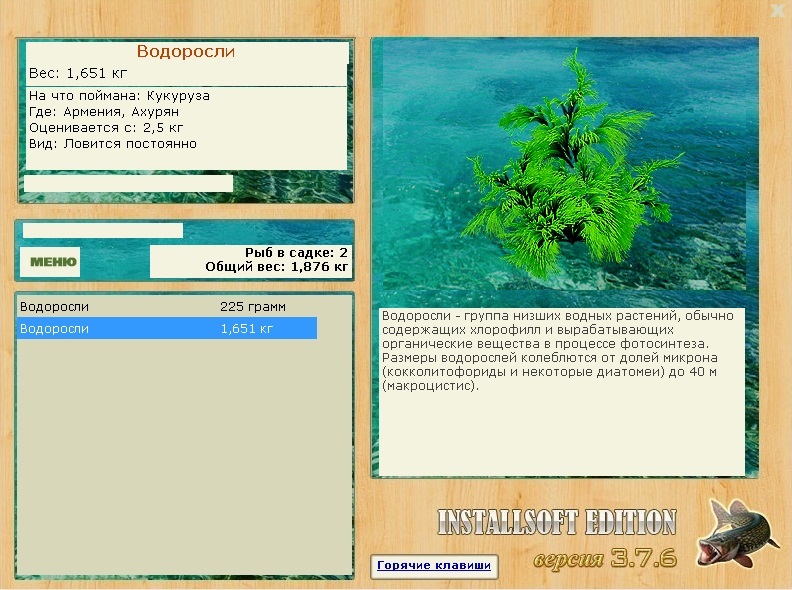This screenshot has height=590, width=792.
Task: Click the Вид: Ловится постоянно line
Action: coord(112,144)
